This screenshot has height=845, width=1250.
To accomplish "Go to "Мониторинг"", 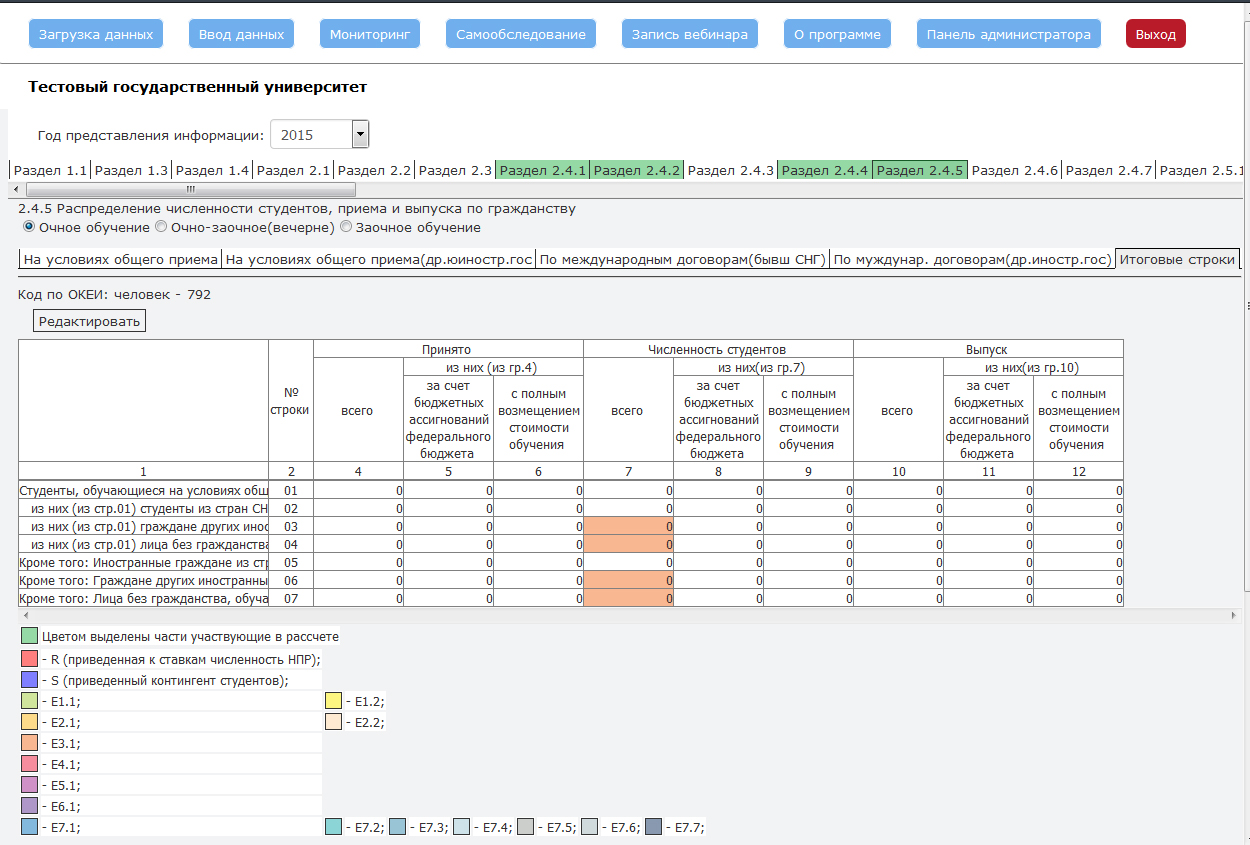I will click(370, 34).
